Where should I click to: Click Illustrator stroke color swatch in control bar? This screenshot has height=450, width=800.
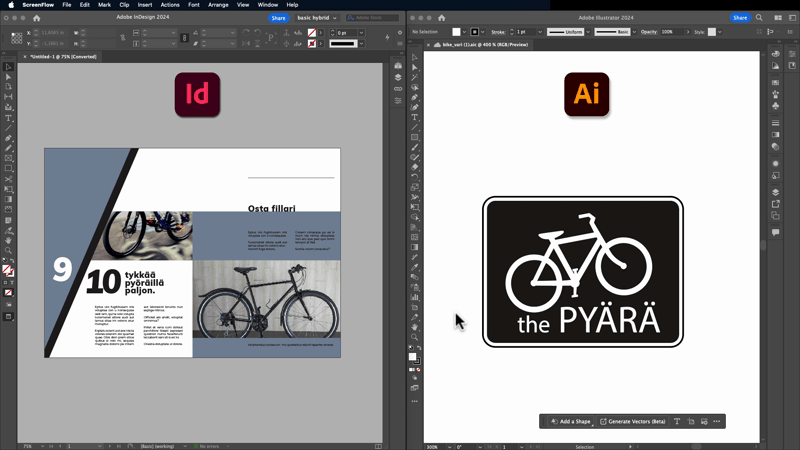pyautogui.click(x=474, y=32)
